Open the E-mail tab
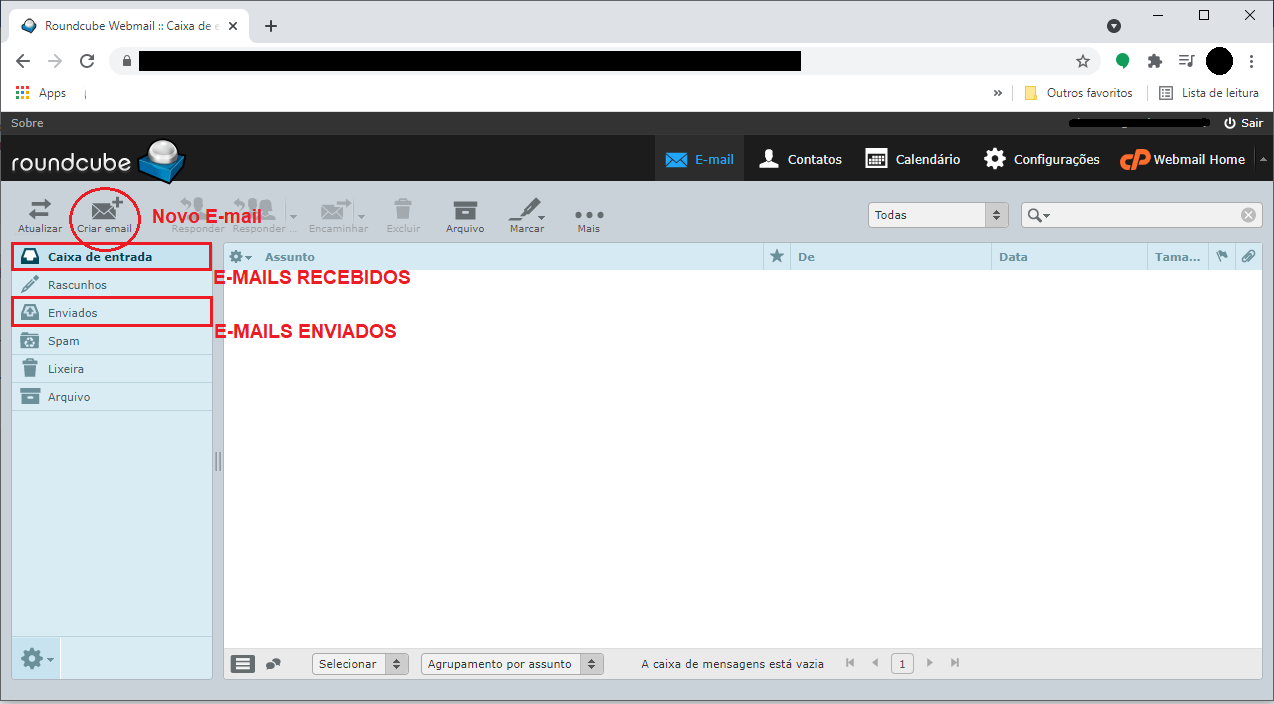1274x704 pixels. [699, 159]
